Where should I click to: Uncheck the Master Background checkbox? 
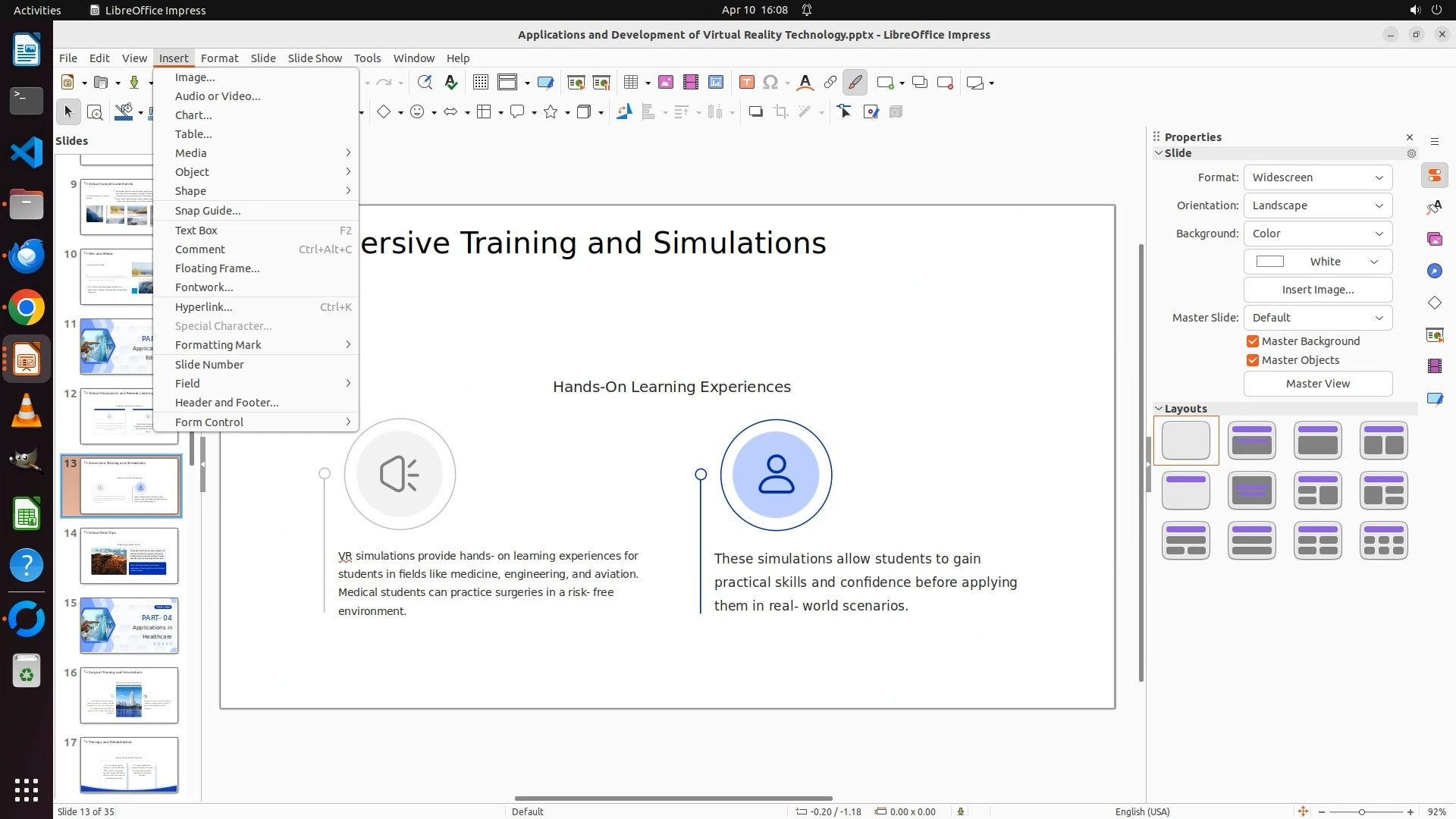(x=1253, y=341)
